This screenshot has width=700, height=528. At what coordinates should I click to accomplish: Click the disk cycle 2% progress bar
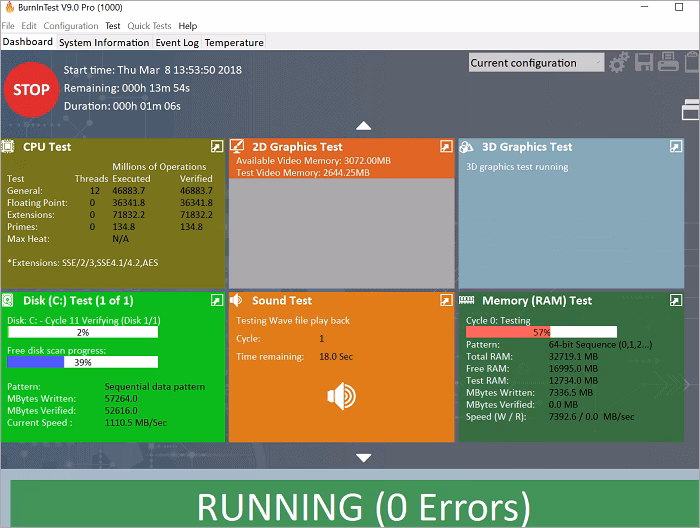(x=83, y=332)
